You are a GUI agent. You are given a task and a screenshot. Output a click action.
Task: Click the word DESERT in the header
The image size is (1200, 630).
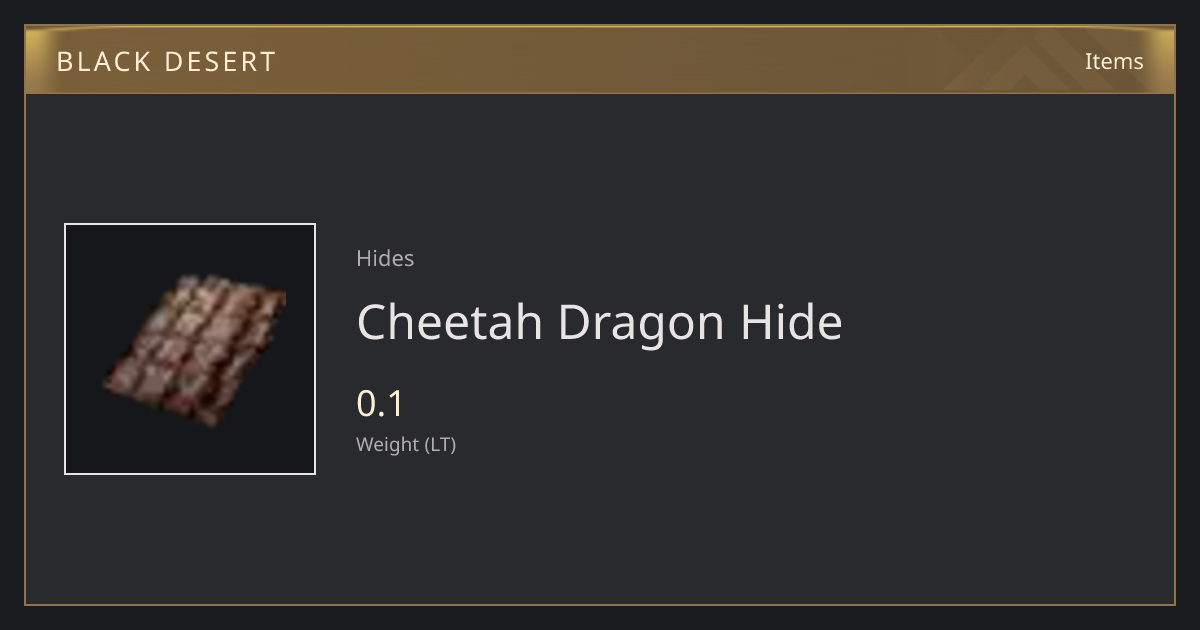(220, 61)
